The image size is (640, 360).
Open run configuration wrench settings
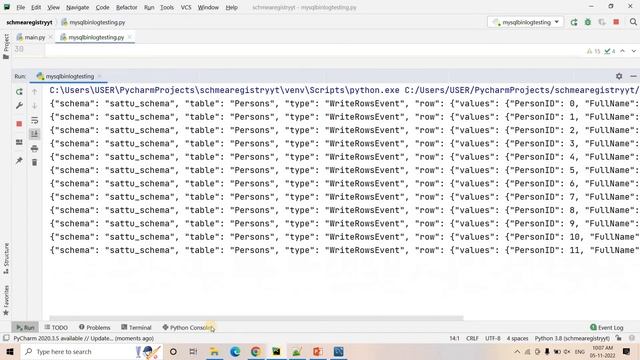point(19,106)
